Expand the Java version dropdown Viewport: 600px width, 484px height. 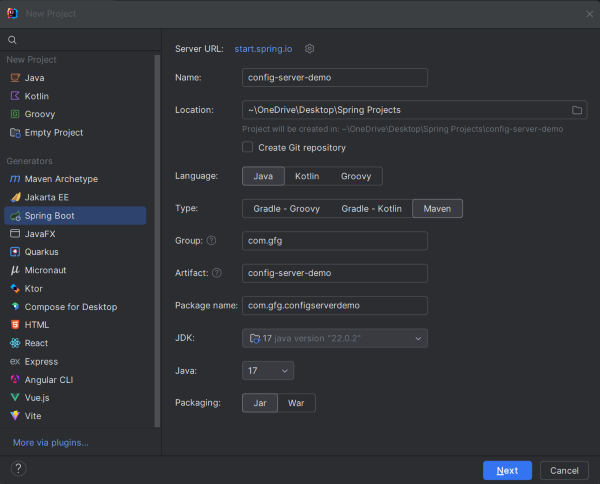(x=268, y=371)
